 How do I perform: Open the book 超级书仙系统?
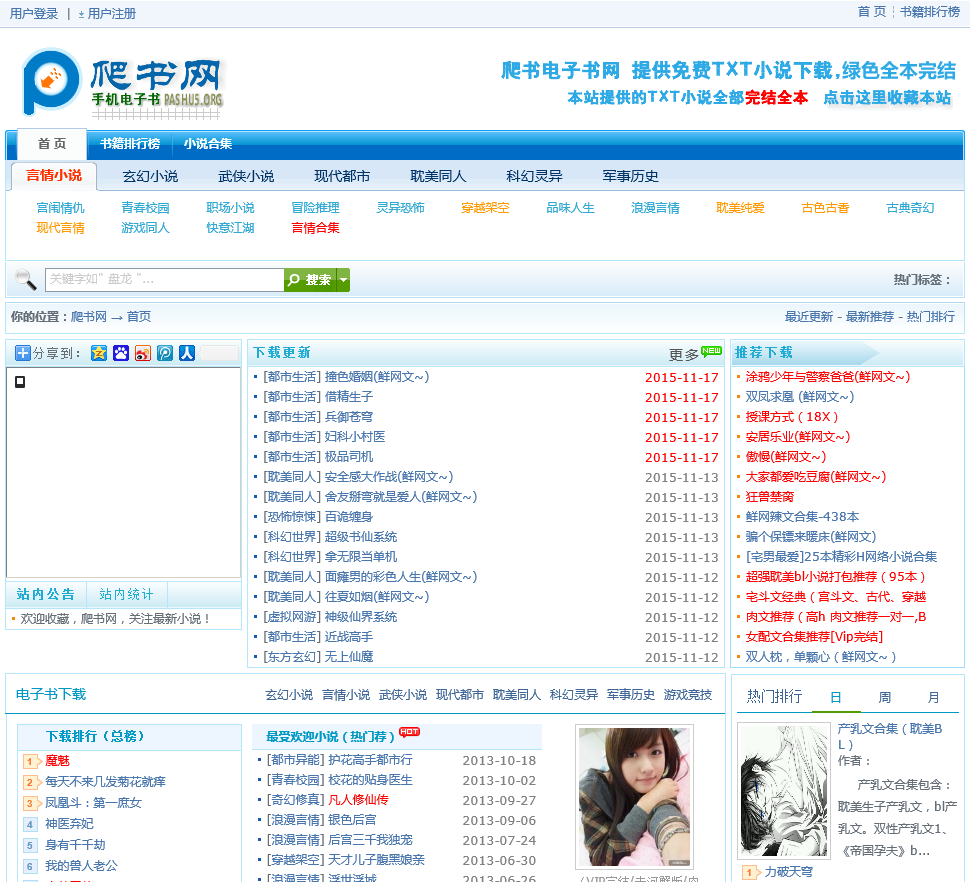coord(361,537)
